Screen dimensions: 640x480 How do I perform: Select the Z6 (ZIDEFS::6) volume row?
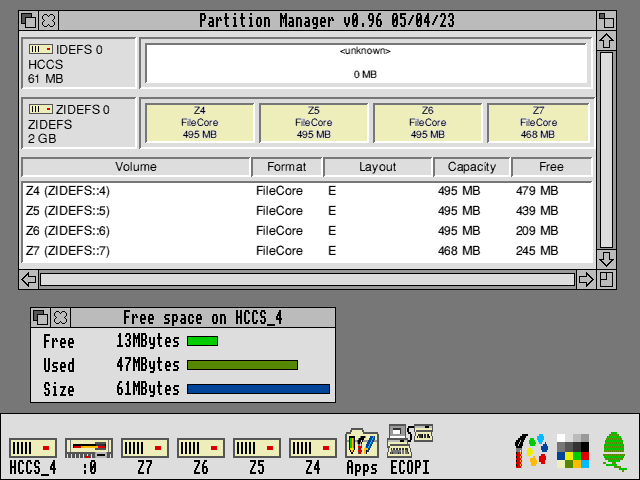click(x=307, y=231)
